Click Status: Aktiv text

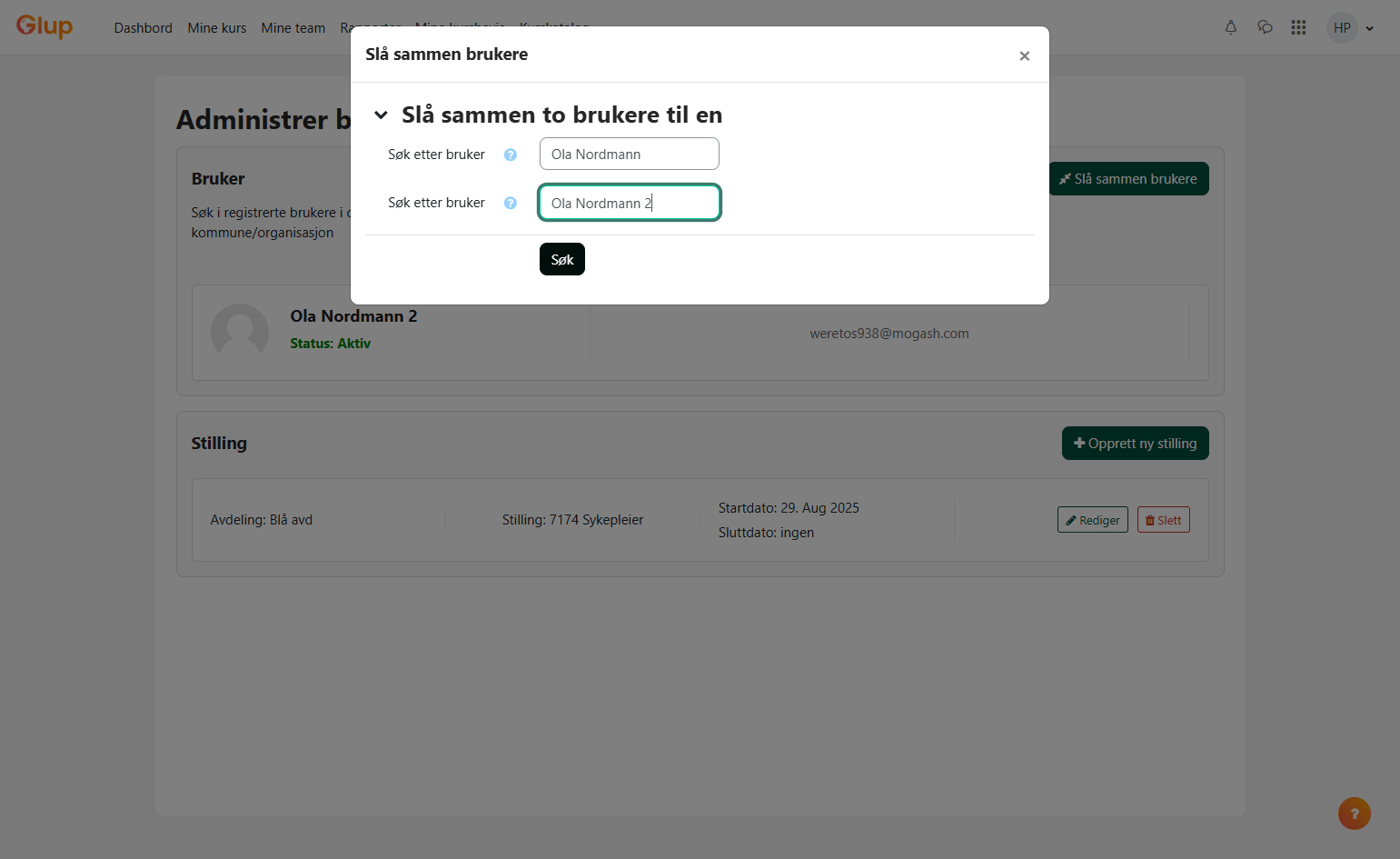tap(331, 344)
